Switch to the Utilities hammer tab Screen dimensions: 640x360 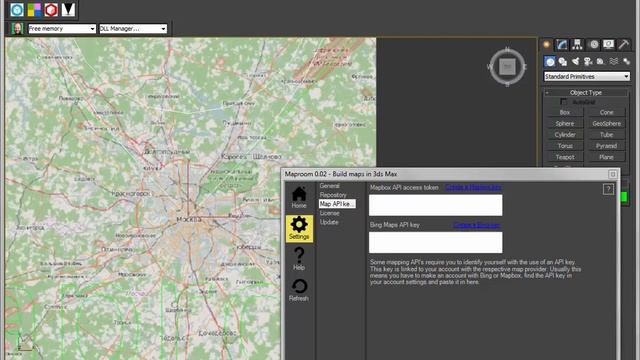pyautogui.click(x=624, y=44)
